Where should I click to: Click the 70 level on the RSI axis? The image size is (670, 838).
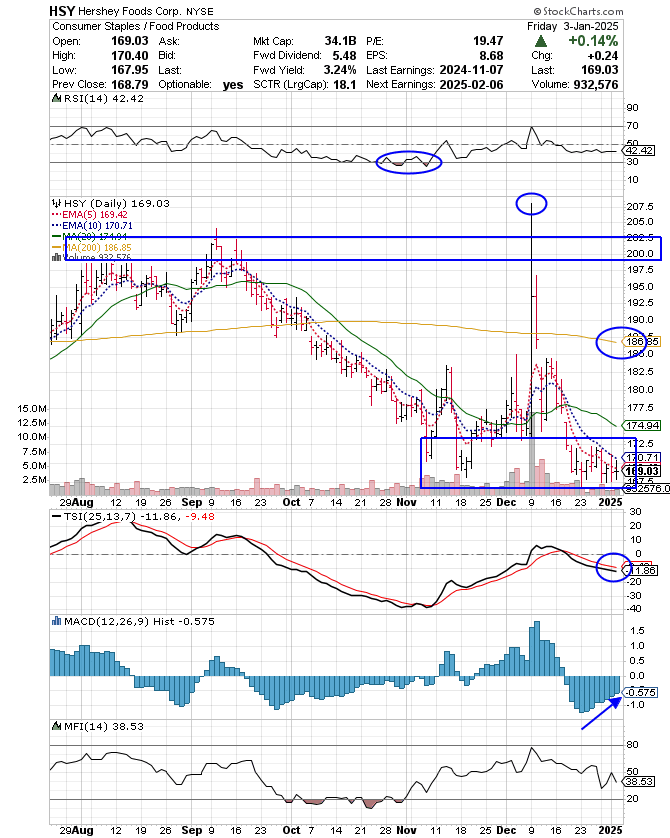point(632,126)
